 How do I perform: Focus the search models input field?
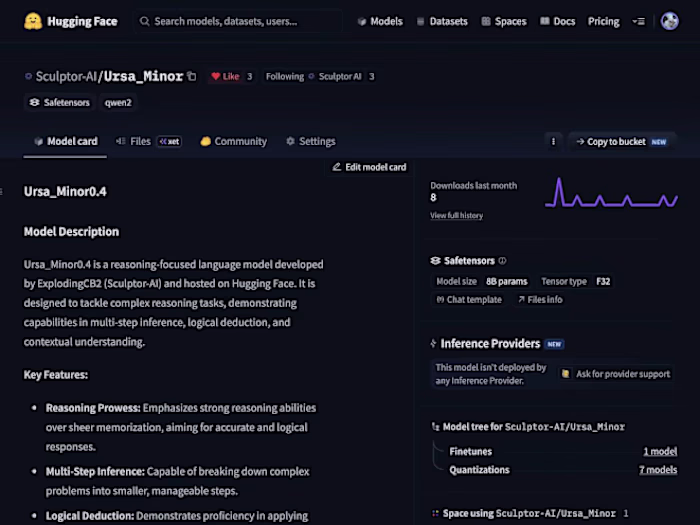click(x=238, y=21)
